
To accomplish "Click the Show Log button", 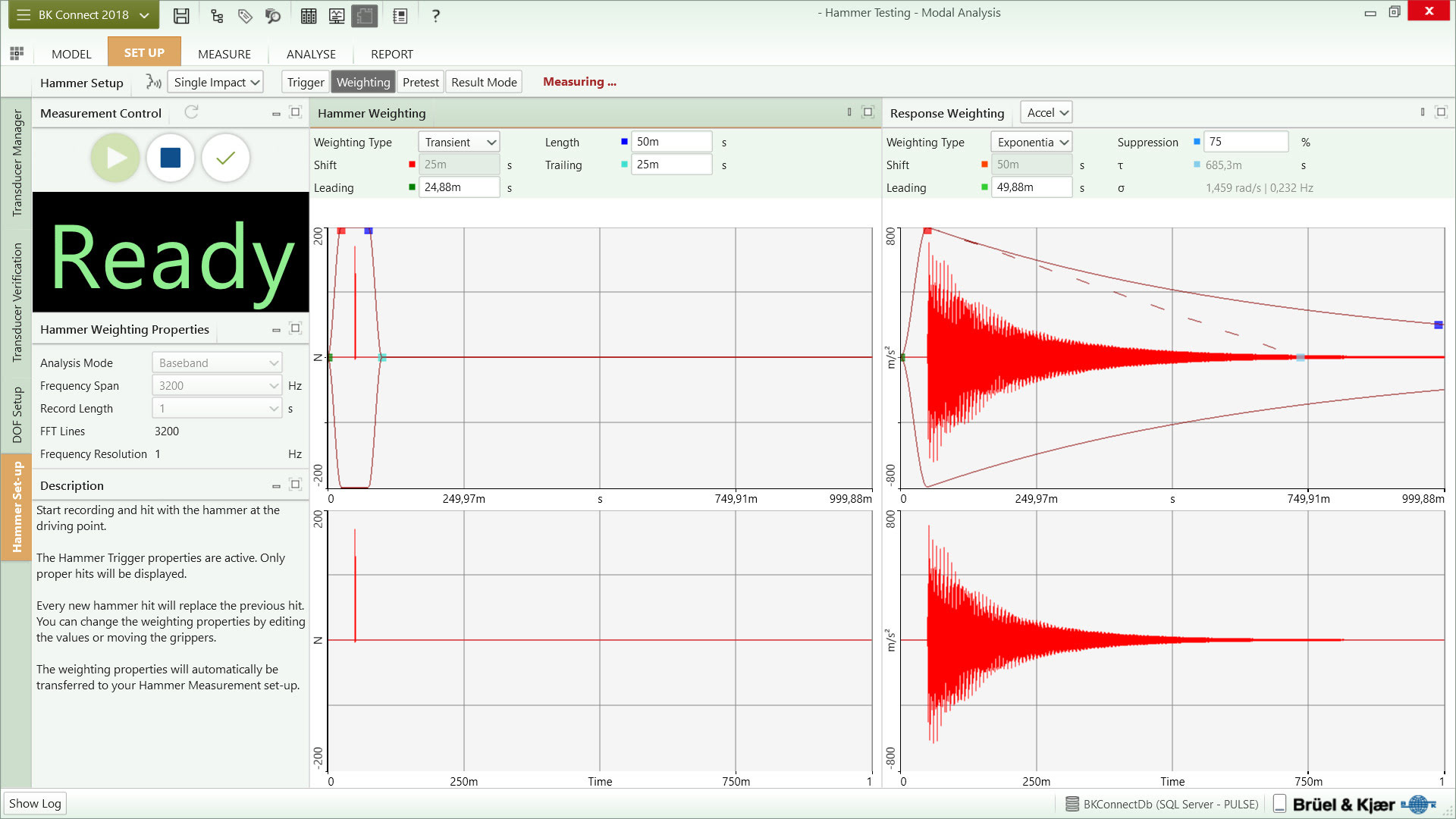I will click(x=35, y=803).
